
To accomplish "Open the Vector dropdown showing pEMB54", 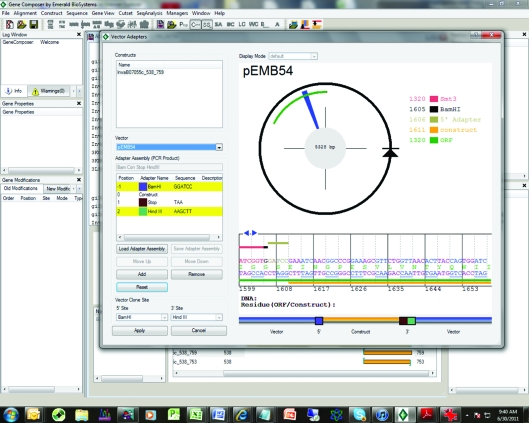I will point(169,147).
